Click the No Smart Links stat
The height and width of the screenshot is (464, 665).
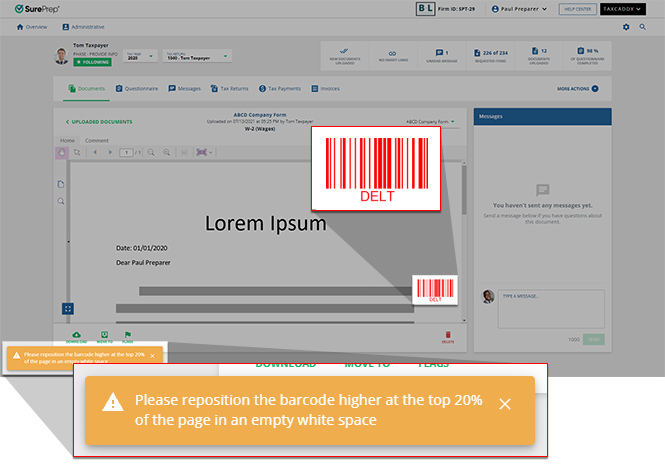pyautogui.click(x=393, y=56)
